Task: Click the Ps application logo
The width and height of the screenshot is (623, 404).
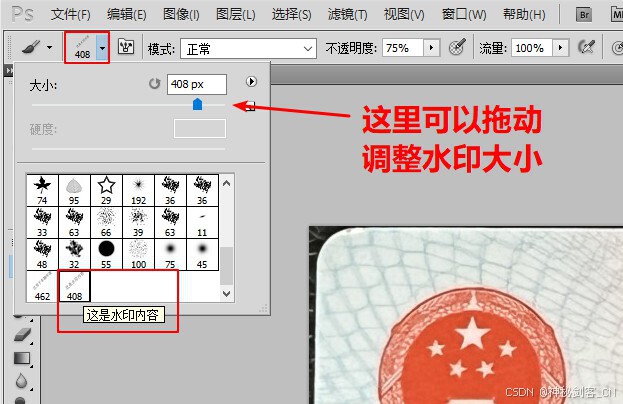Action: click(x=22, y=15)
